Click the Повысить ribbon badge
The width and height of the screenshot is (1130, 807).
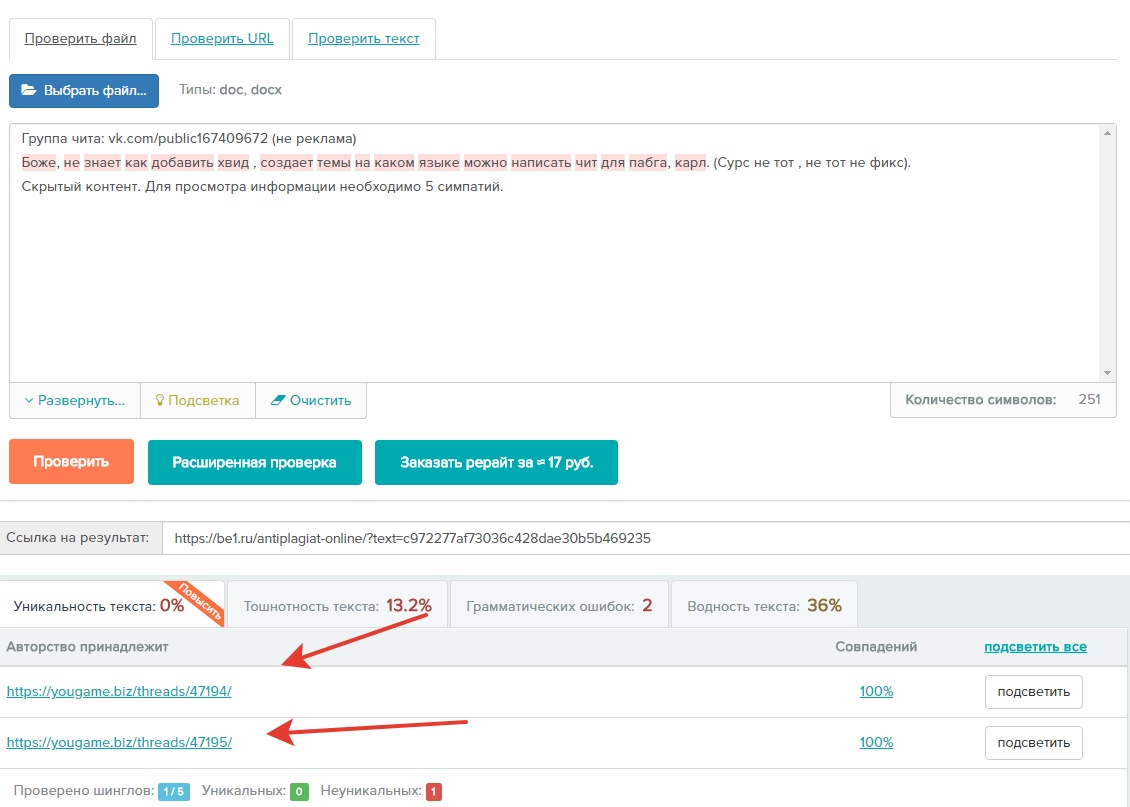pyautogui.click(x=199, y=602)
